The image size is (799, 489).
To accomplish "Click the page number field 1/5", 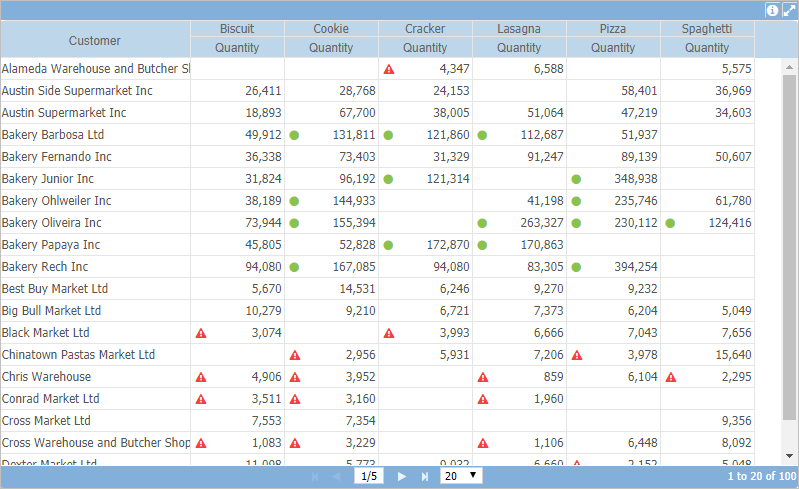I will 369,476.
